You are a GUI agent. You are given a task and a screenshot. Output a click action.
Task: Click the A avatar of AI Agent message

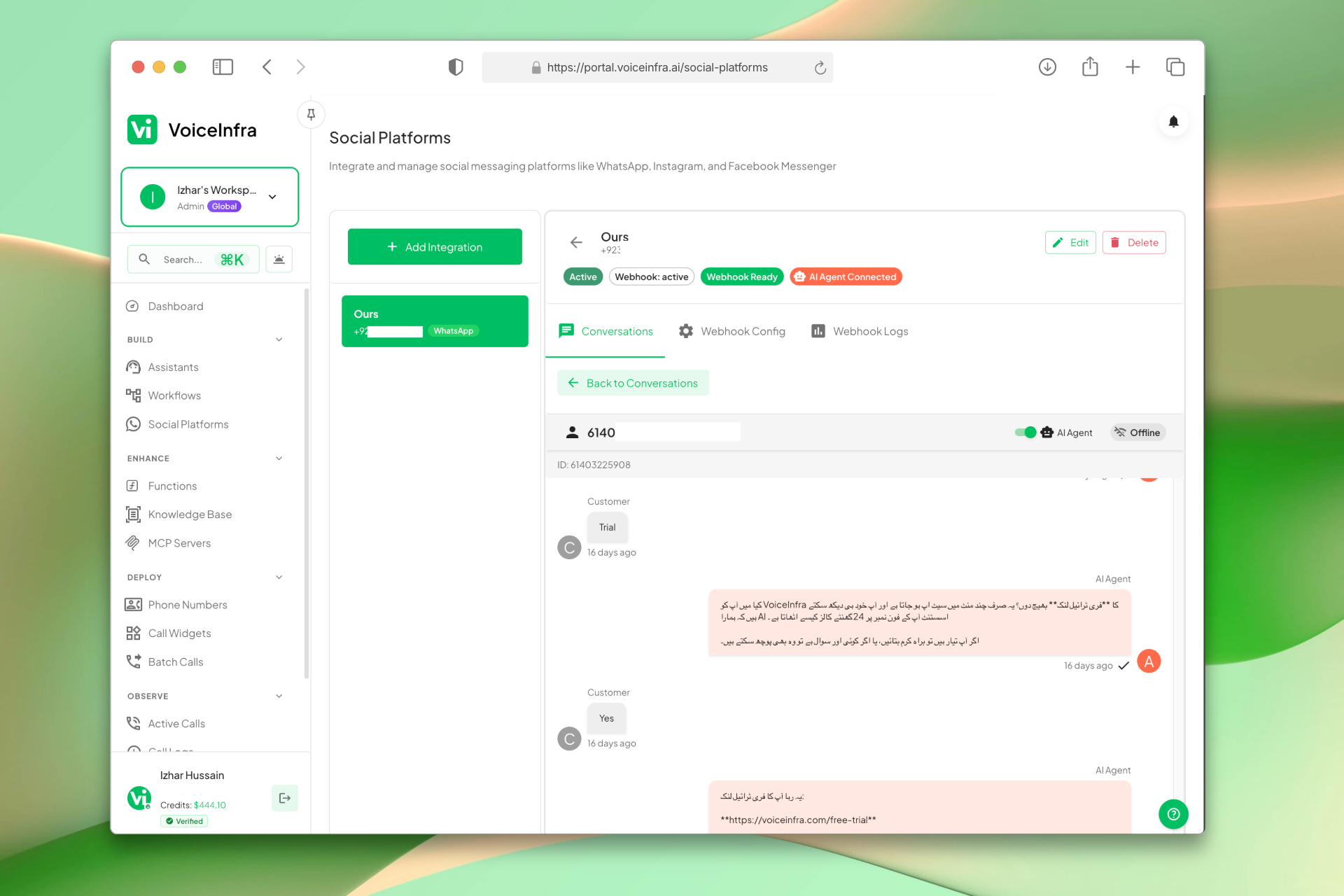(1149, 661)
